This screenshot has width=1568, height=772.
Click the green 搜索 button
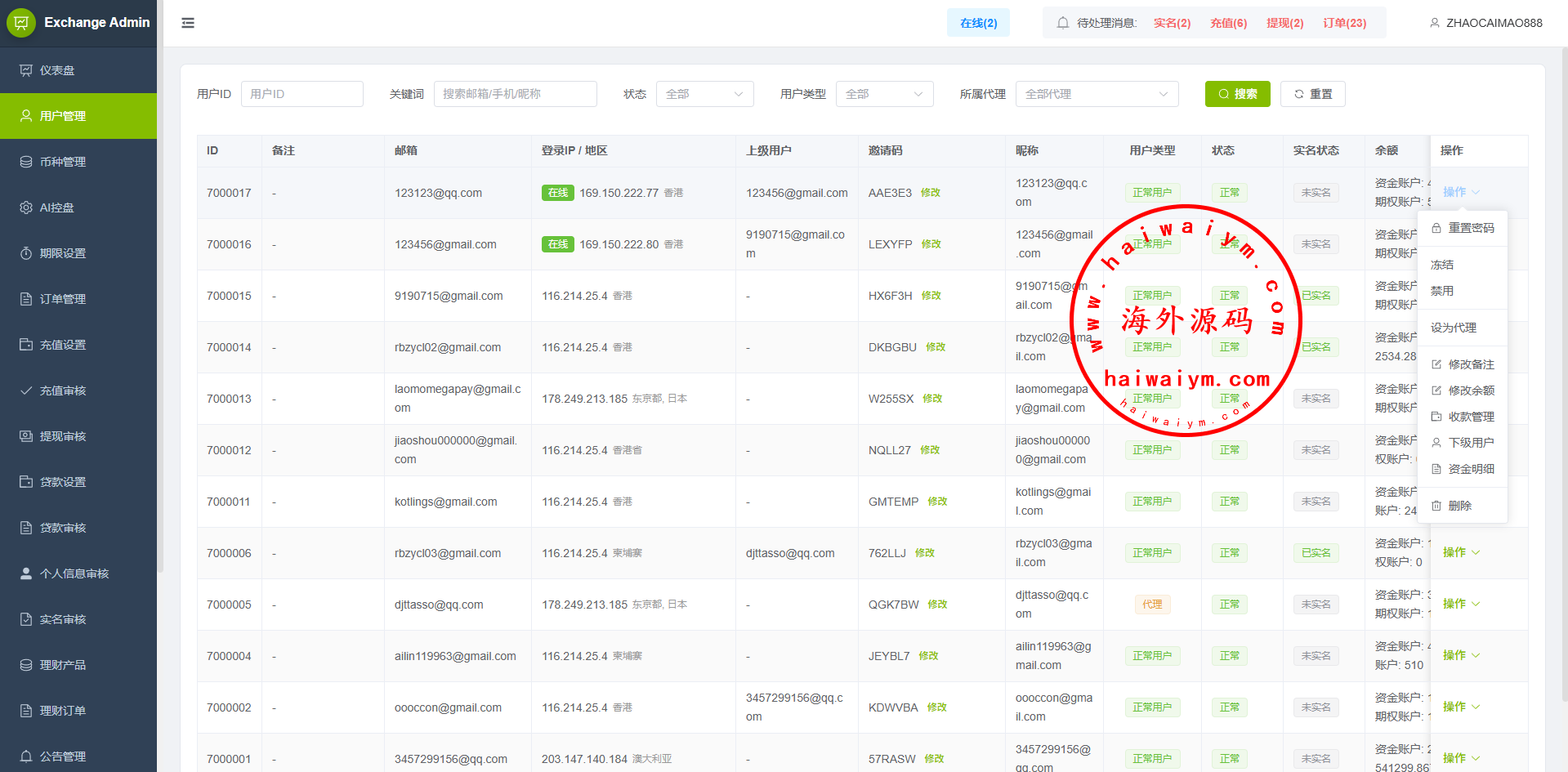pos(1237,94)
